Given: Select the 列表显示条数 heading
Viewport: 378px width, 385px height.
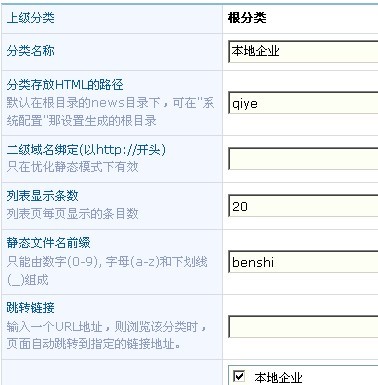Looking at the screenshot, I should pyautogui.click(x=42, y=196).
